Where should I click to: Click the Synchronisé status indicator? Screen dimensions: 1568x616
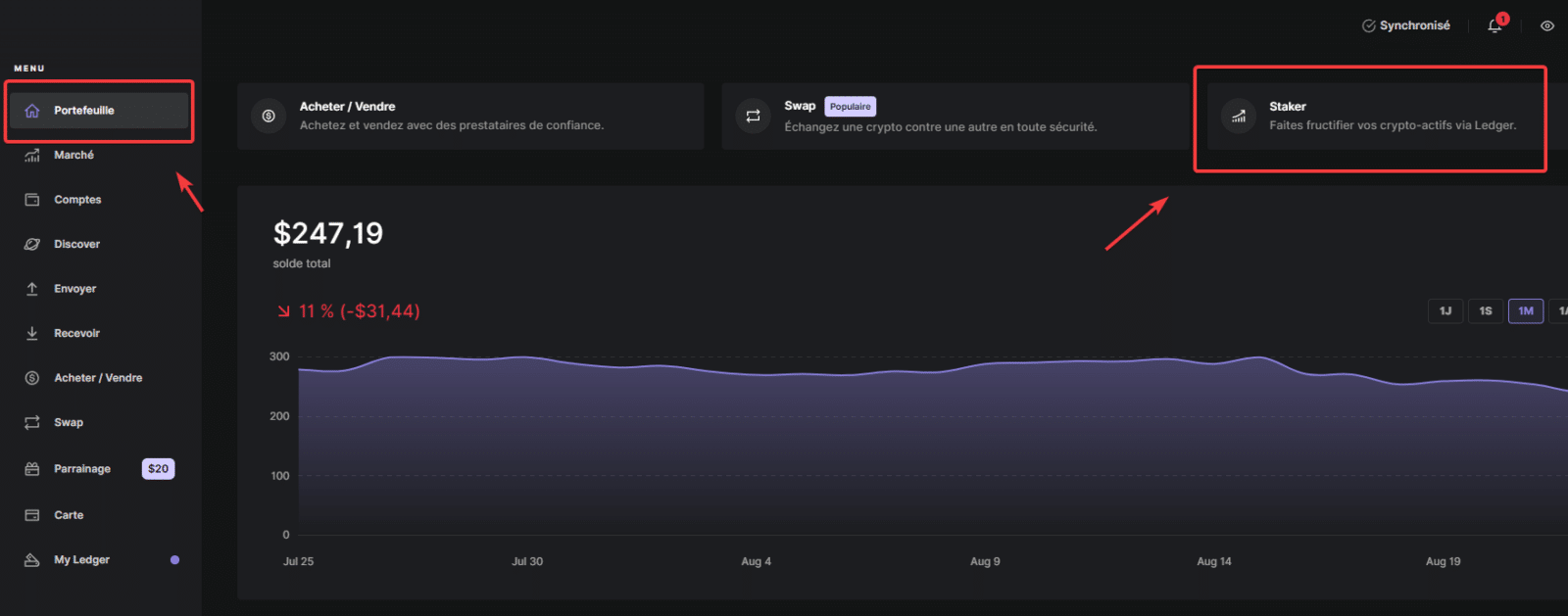click(1406, 25)
